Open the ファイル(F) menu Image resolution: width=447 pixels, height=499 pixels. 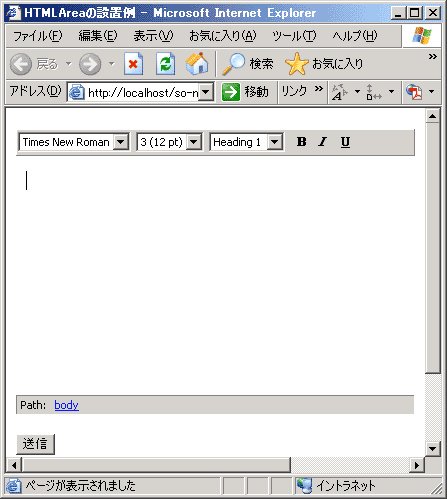point(38,36)
